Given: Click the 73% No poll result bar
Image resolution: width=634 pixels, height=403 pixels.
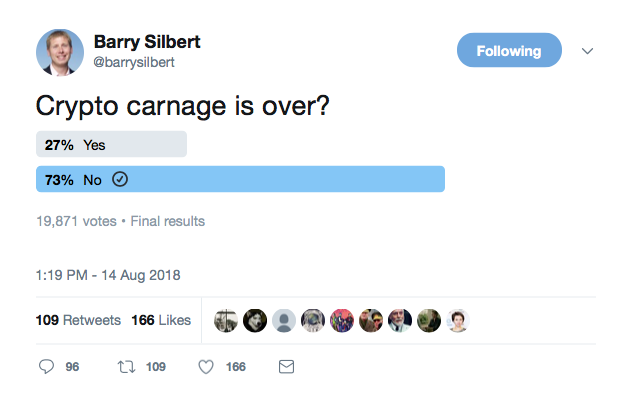Looking at the screenshot, I should [240, 179].
